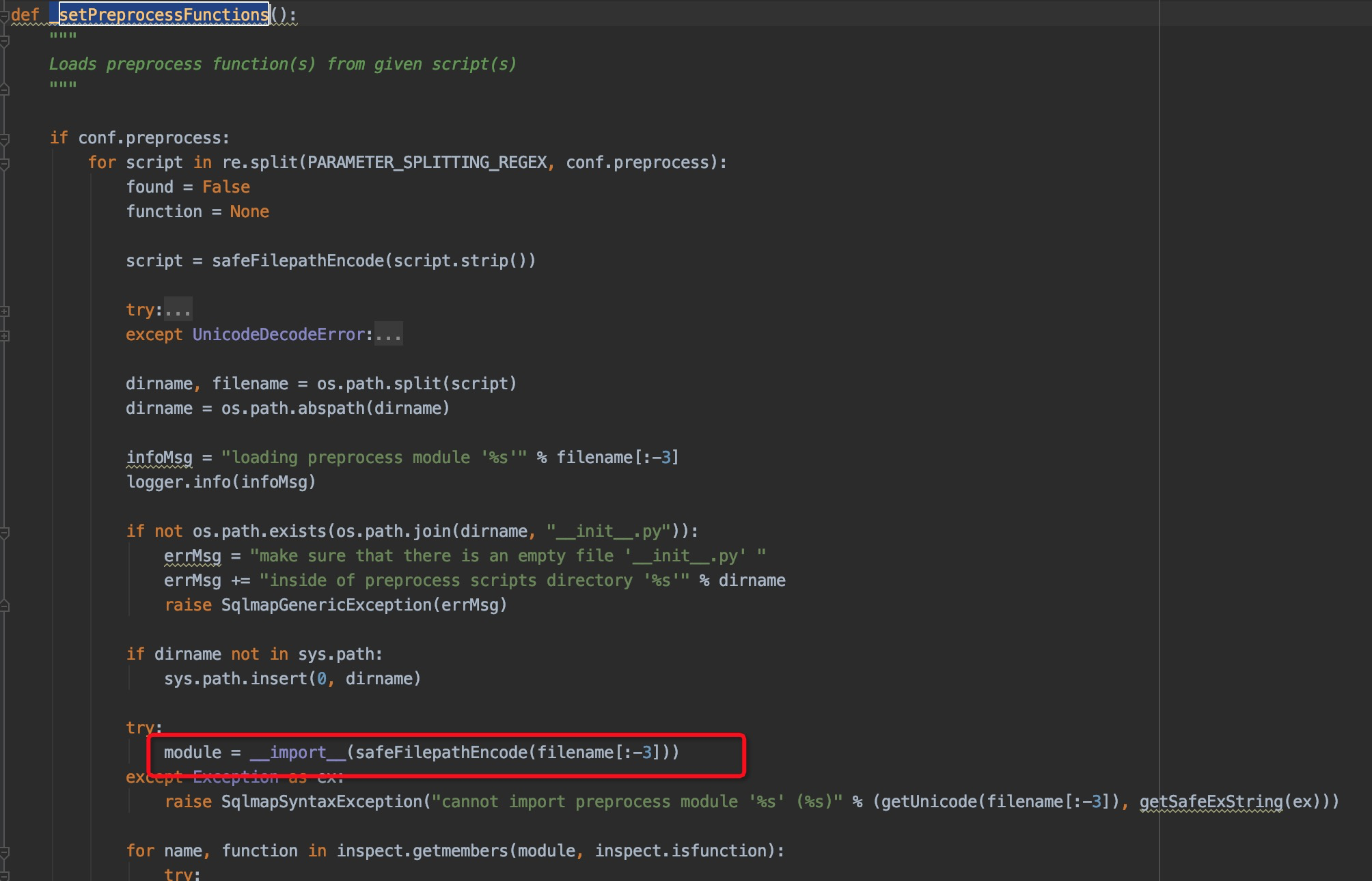Click the 'False' value assigned to found
This screenshot has height=881, width=1372.
[226, 187]
